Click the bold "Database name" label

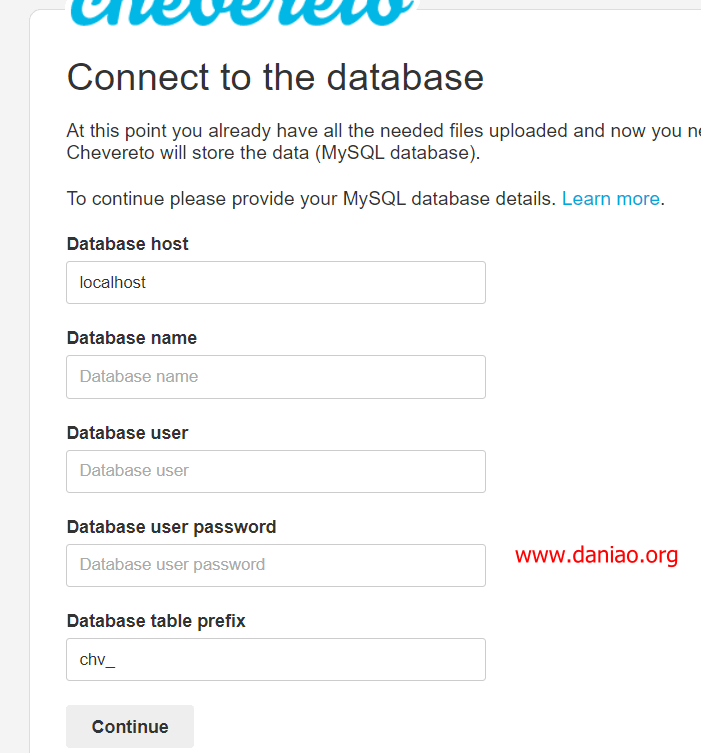pyautogui.click(x=132, y=338)
